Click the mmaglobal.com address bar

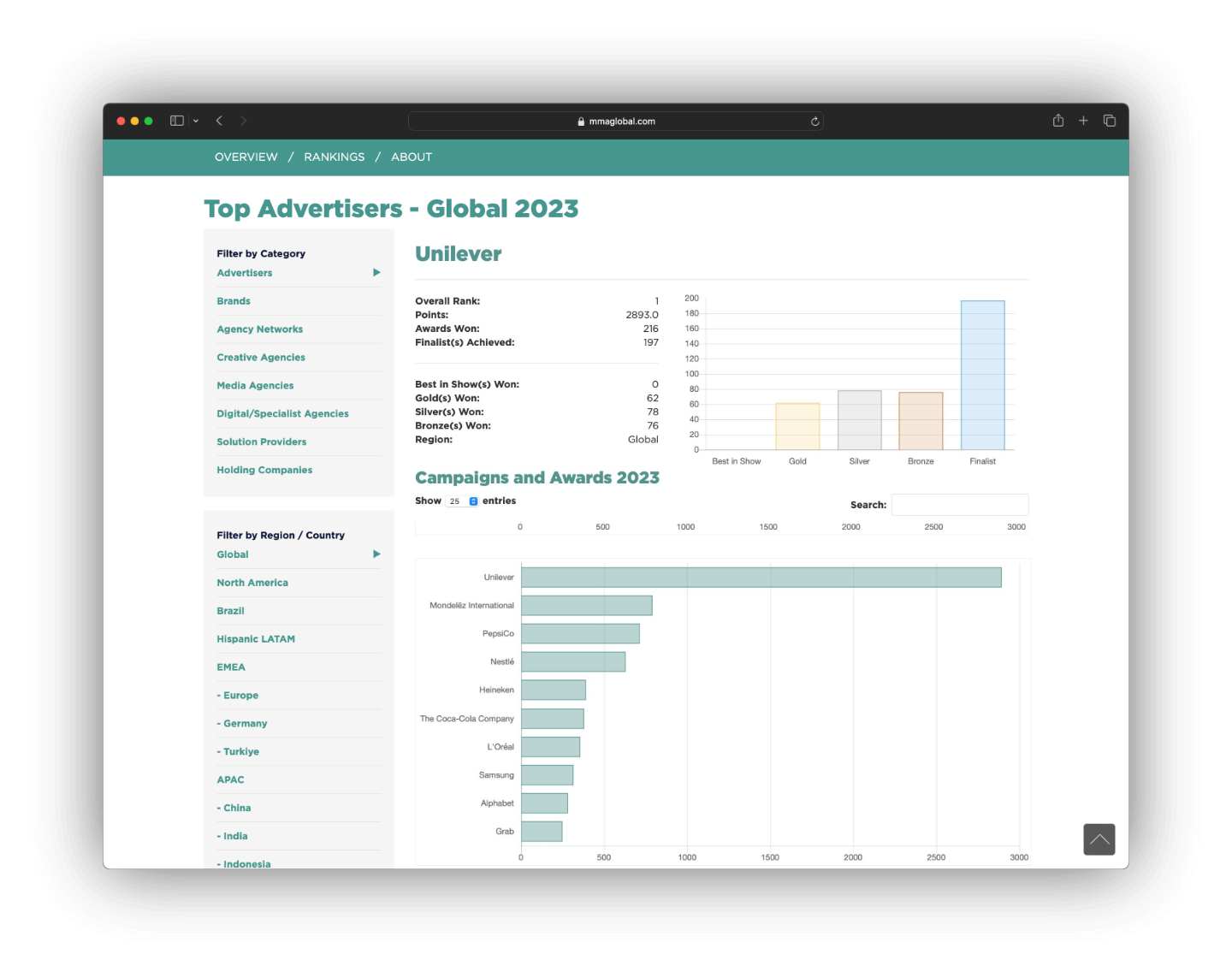point(616,121)
